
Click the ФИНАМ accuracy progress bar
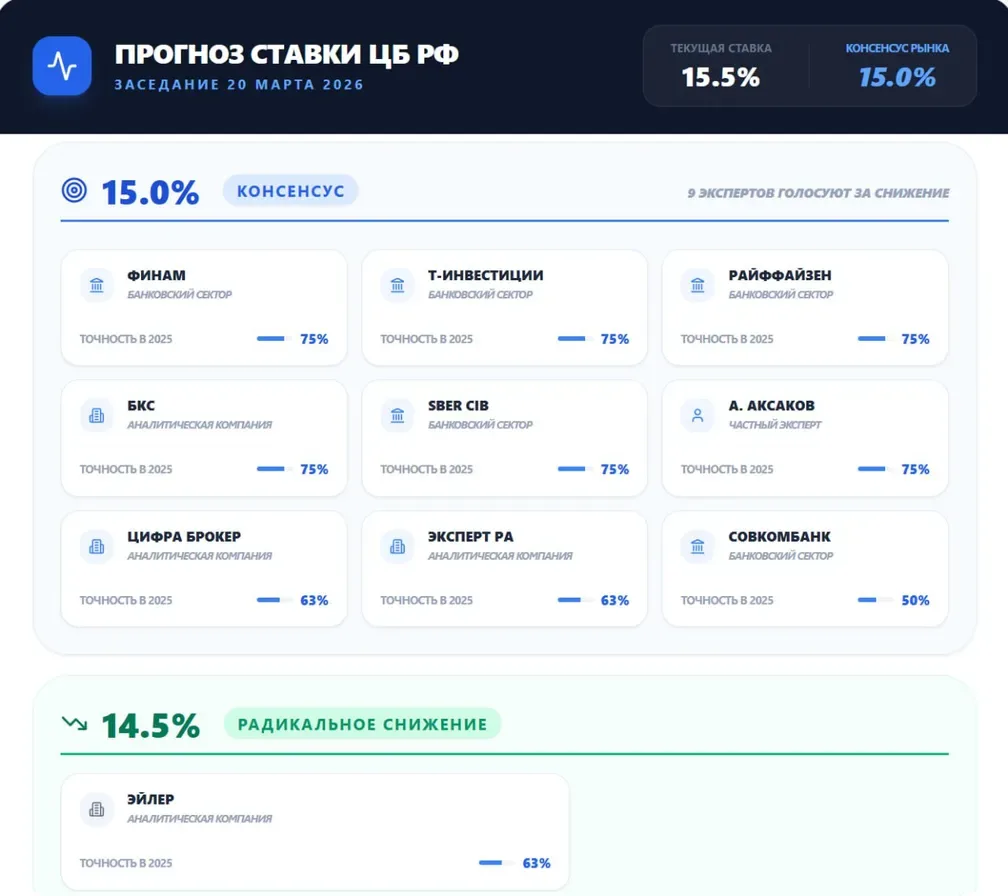point(274,339)
